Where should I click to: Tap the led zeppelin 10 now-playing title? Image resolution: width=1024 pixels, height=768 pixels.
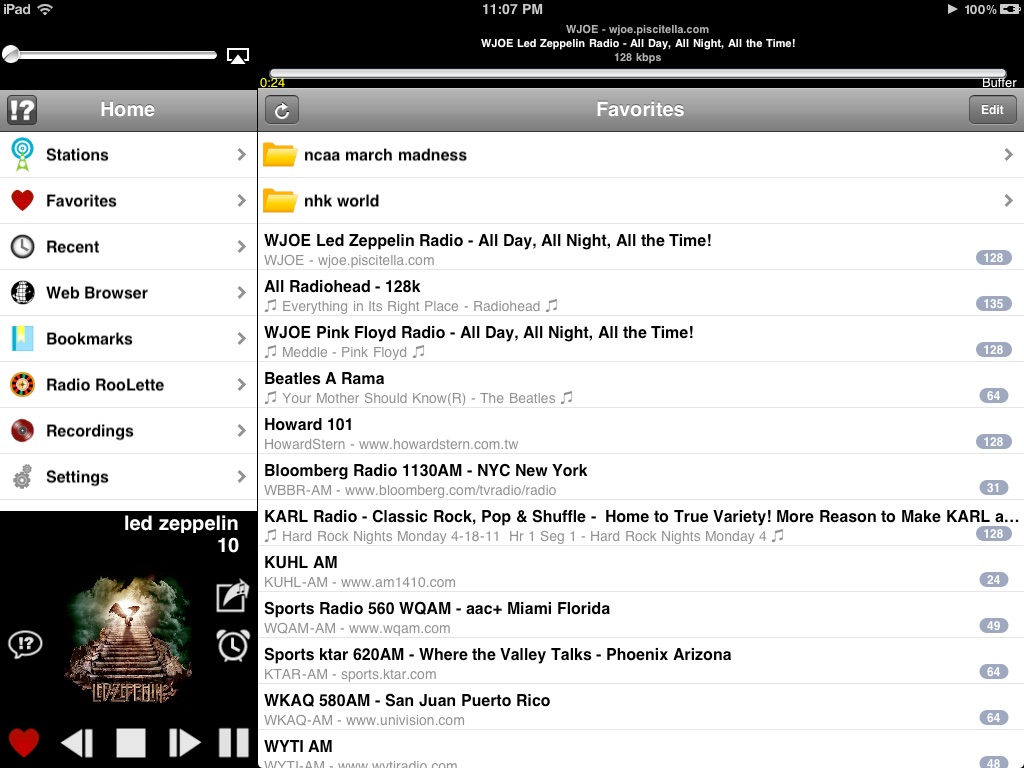[x=181, y=534]
